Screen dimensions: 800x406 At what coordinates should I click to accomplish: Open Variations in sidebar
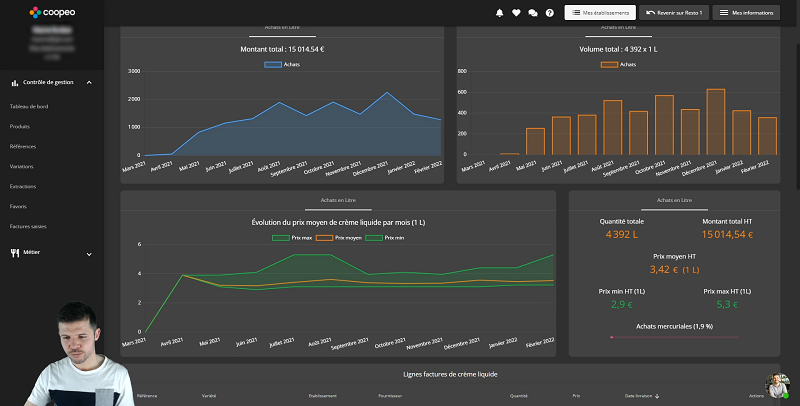coord(21,166)
